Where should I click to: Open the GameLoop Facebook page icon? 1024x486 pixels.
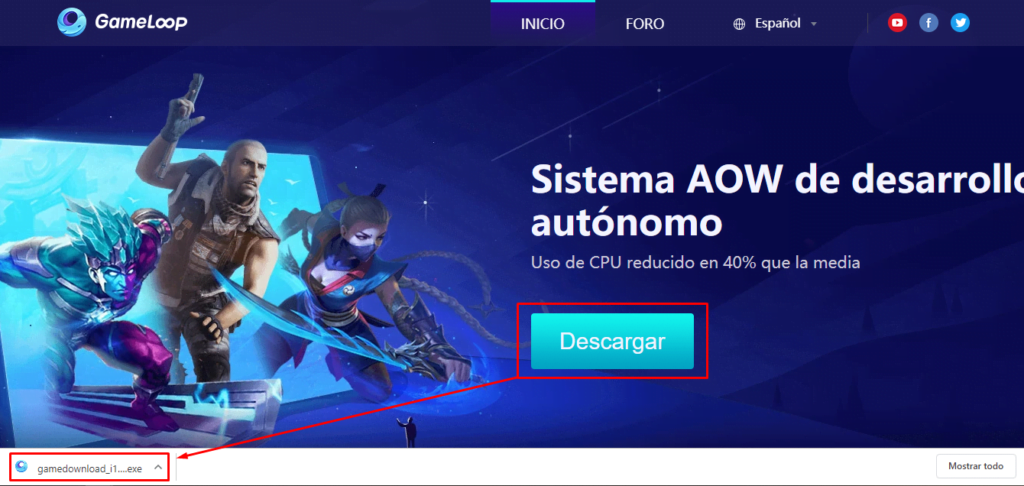pos(929,24)
